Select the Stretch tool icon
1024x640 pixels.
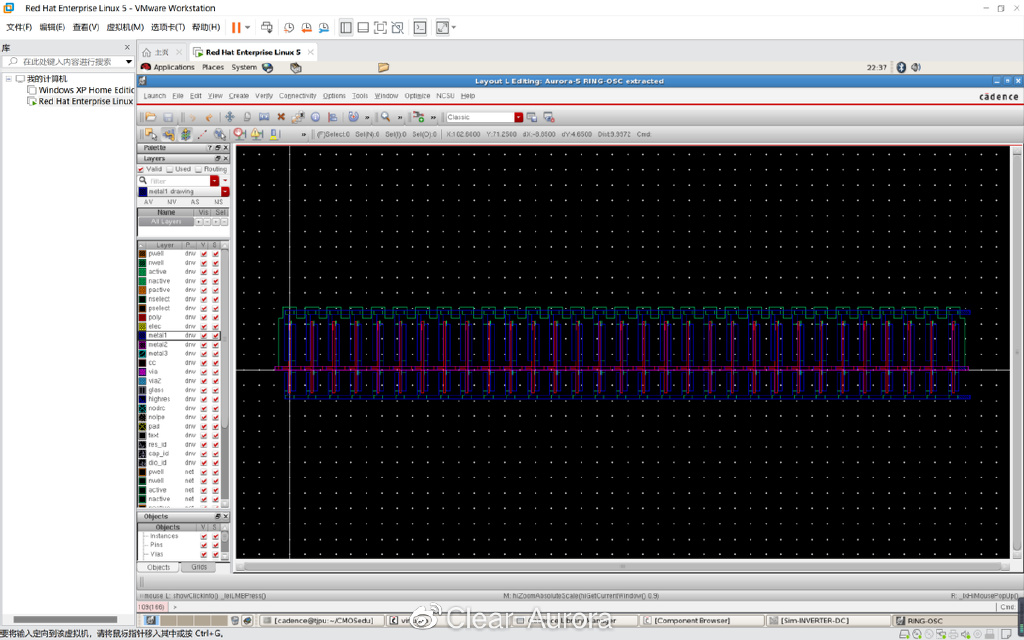264,117
